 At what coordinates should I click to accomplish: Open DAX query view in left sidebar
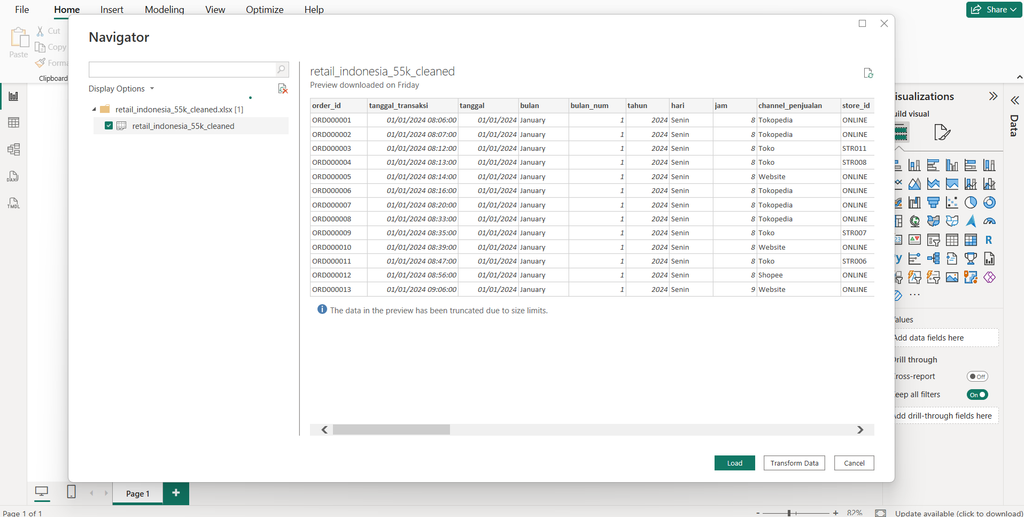pos(13,176)
